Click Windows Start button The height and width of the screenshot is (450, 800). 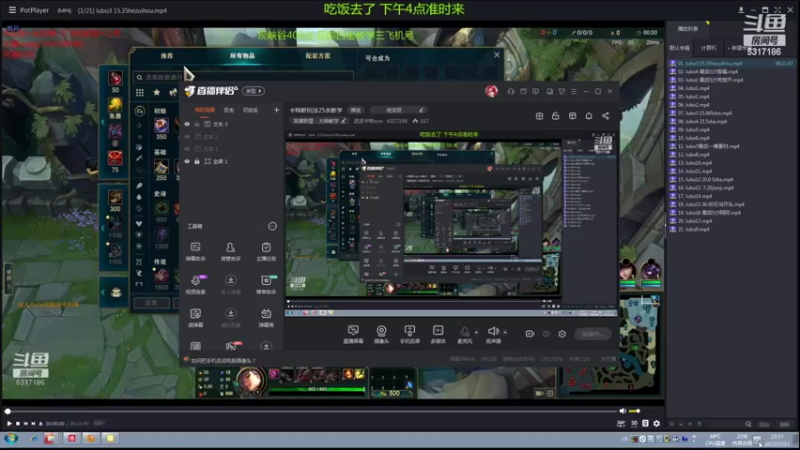coord(11,438)
